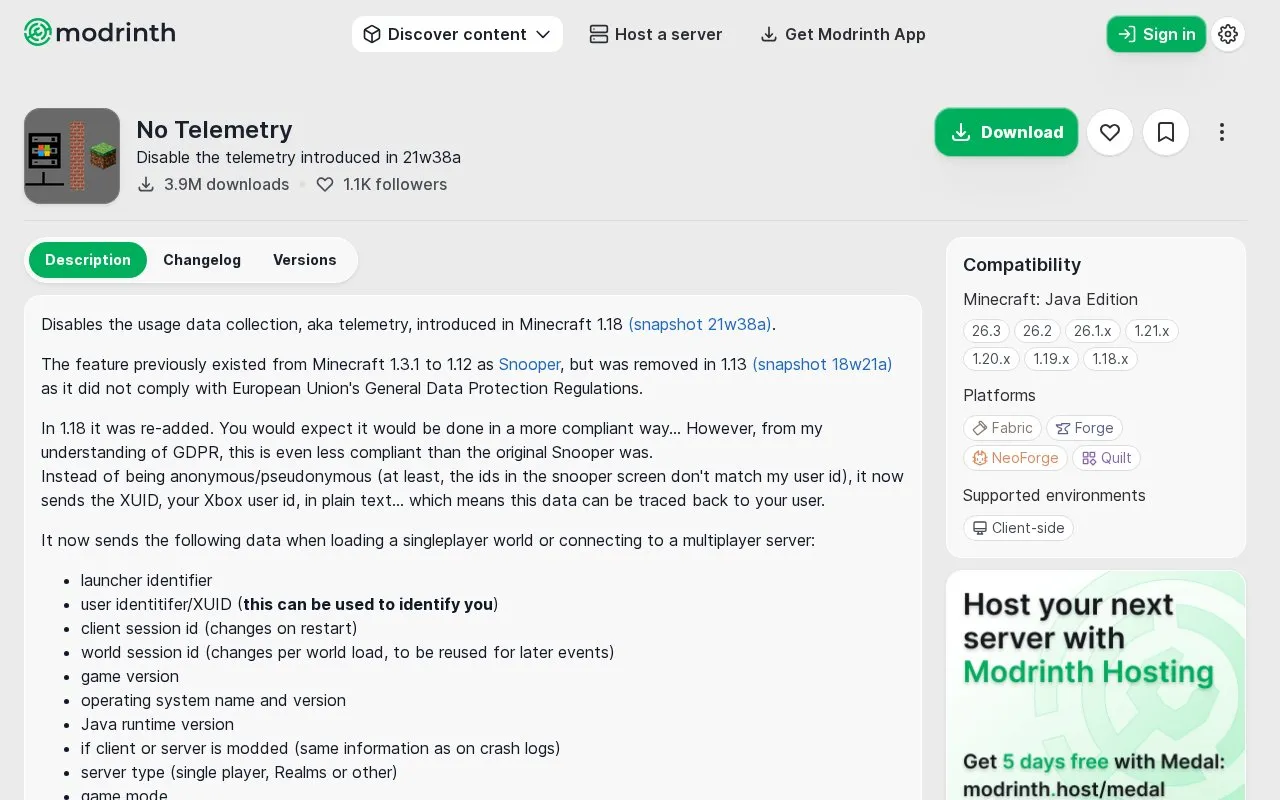Click the 1.18.x version tag
1280x800 pixels.
pyautogui.click(x=1110, y=359)
